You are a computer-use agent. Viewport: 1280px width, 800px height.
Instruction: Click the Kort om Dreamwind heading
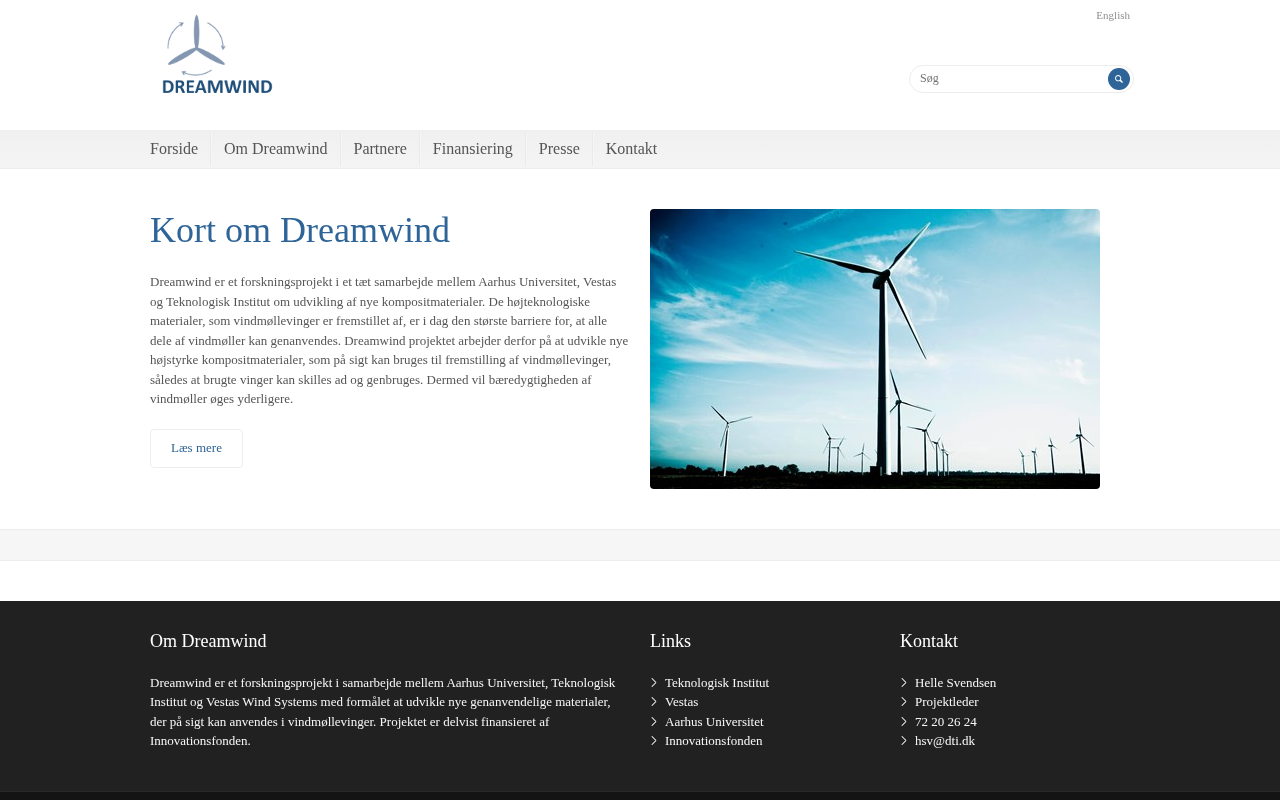point(300,230)
